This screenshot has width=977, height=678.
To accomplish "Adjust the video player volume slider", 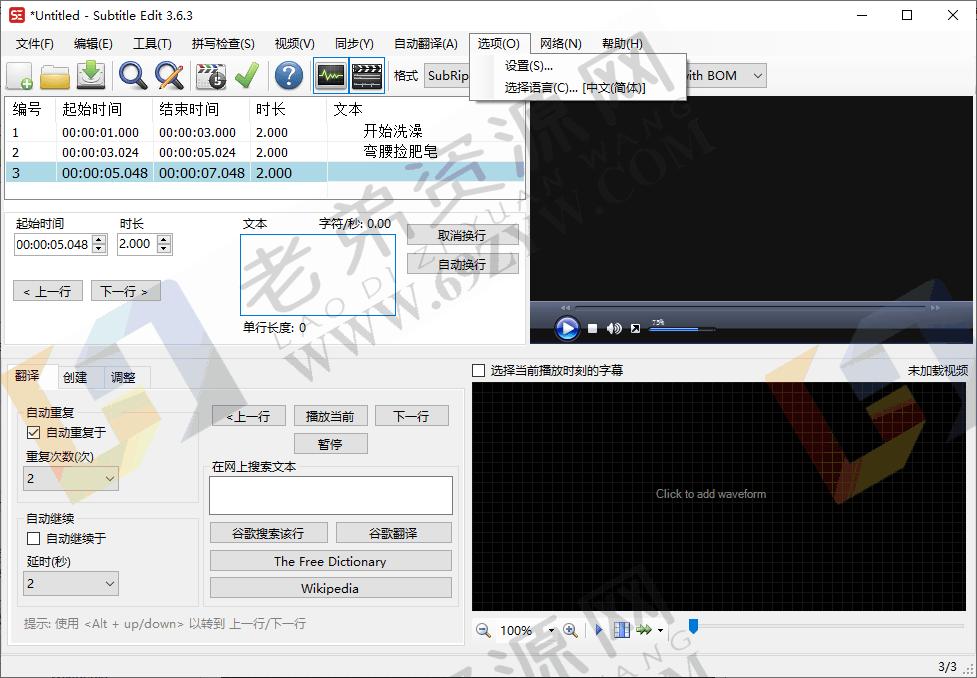I will tap(680, 327).
